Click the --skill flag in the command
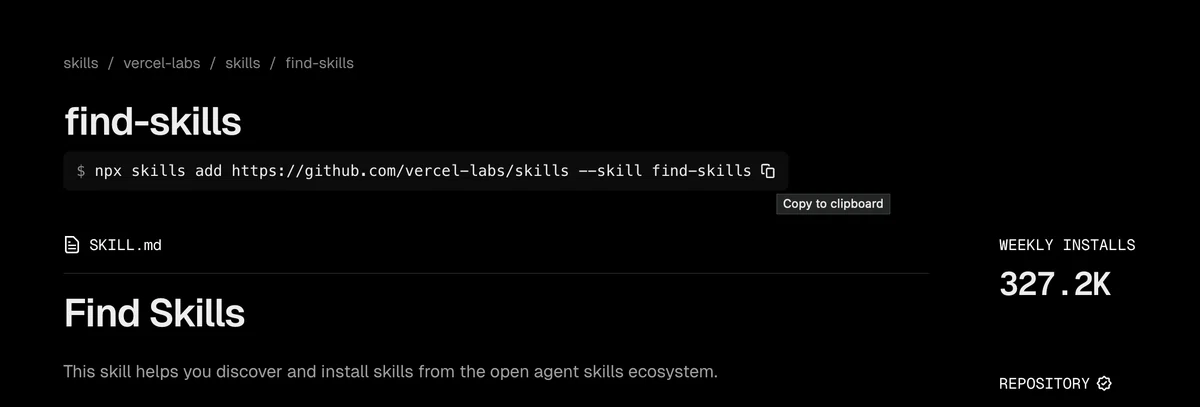The width and height of the screenshot is (1200, 407). [x=610, y=171]
